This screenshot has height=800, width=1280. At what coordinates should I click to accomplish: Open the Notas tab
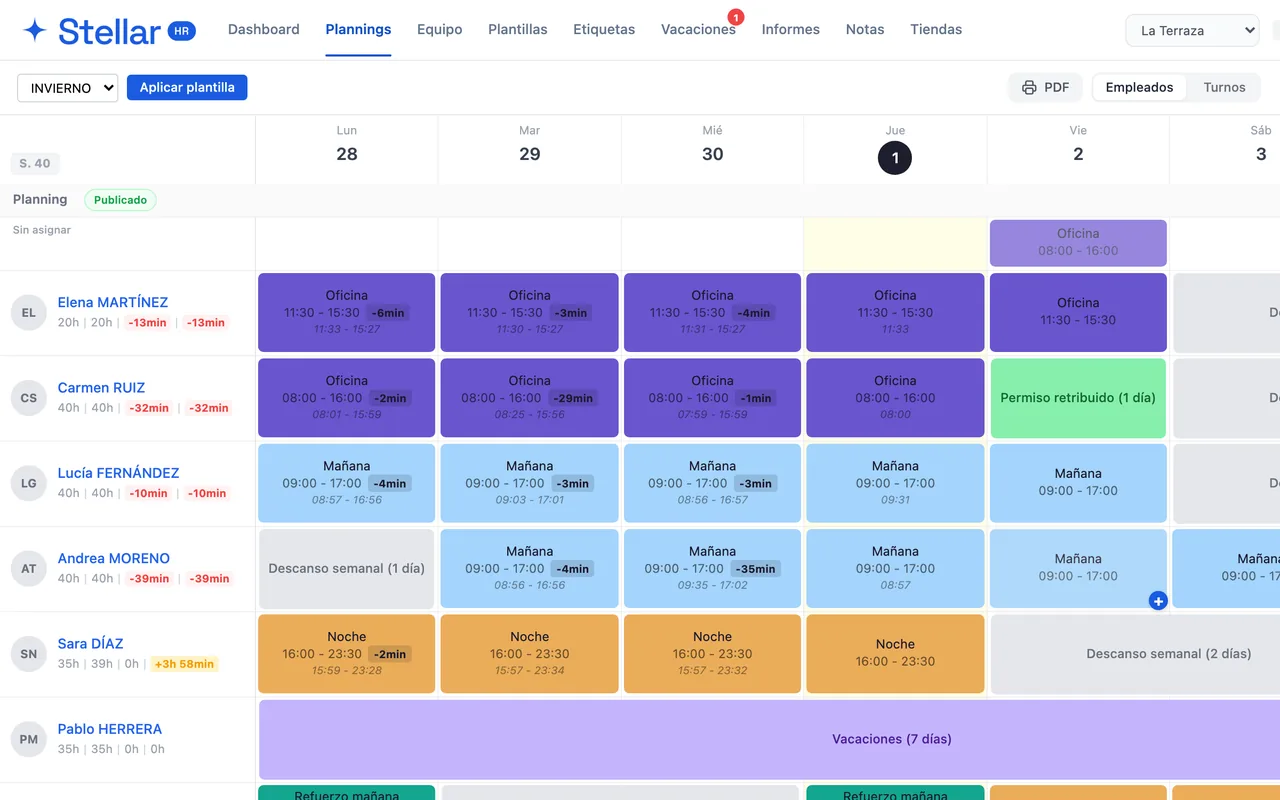(x=865, y=30)
